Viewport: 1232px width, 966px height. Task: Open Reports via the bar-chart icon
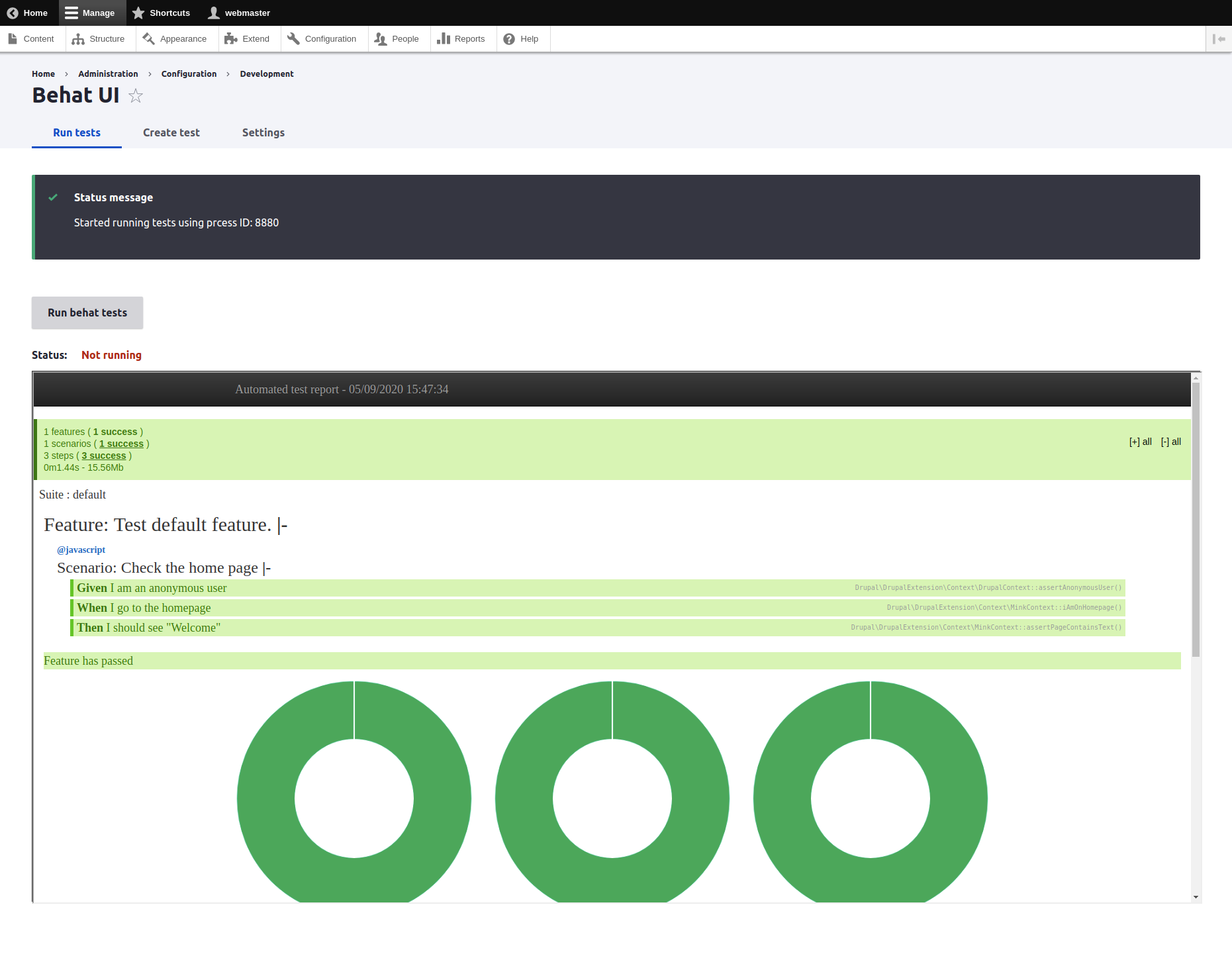(x=444, y=38)
